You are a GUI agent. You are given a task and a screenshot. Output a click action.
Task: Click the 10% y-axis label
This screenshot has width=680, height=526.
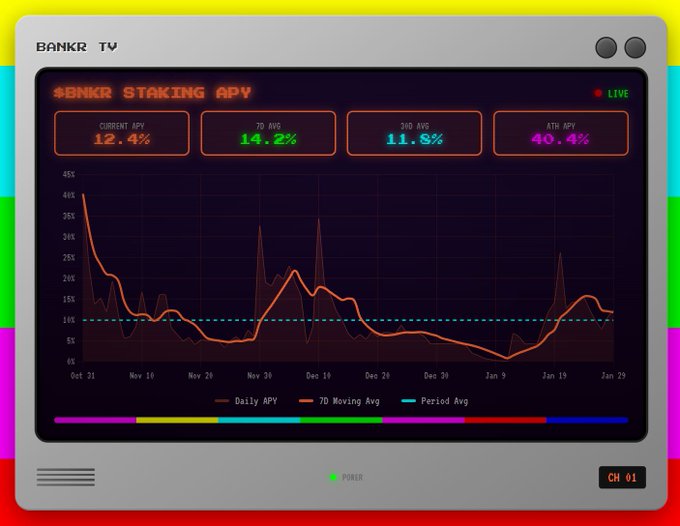pyautogui.click(x=69, y=320)
